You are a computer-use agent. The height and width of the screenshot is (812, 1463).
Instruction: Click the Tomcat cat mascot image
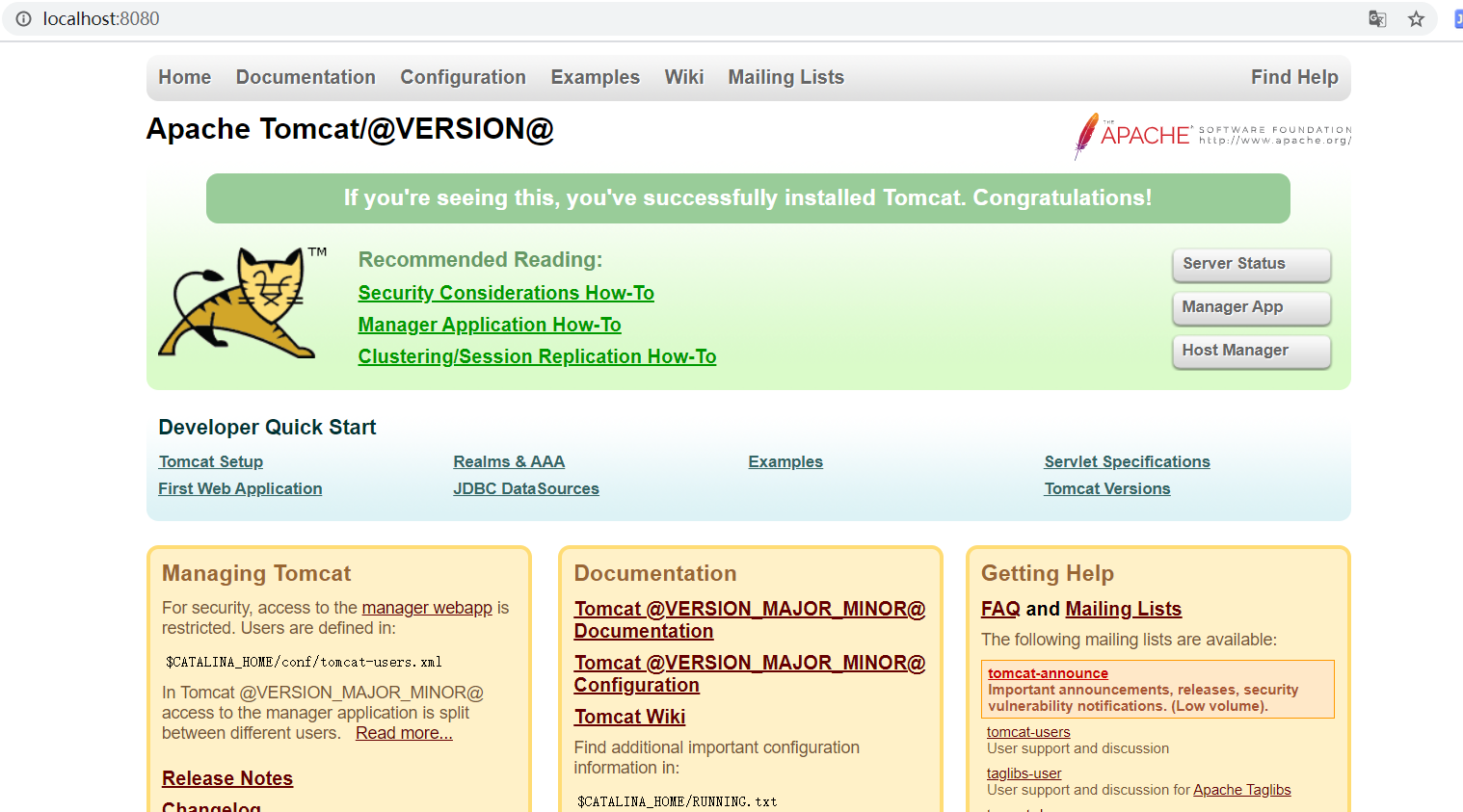point(242,302)
